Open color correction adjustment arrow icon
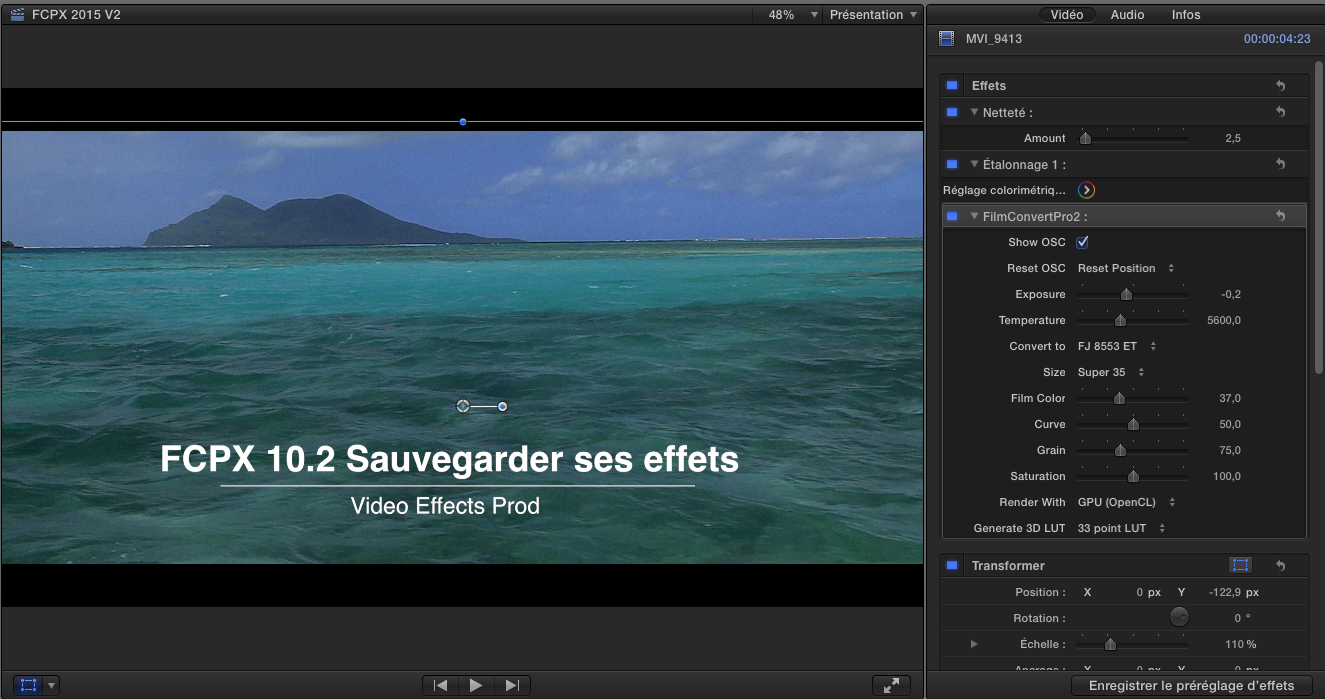Viewport: 1325px width, 699px height. [1086, 190]
